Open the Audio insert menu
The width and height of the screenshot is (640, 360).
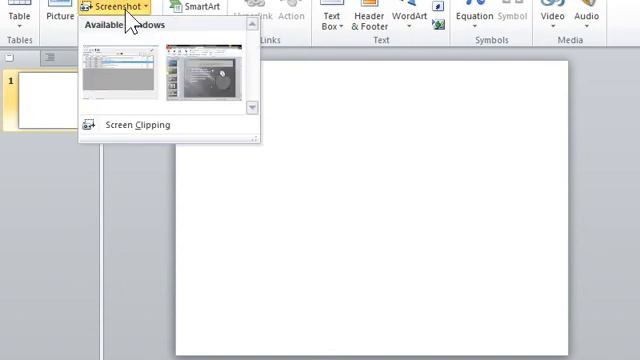pos(587,16)
